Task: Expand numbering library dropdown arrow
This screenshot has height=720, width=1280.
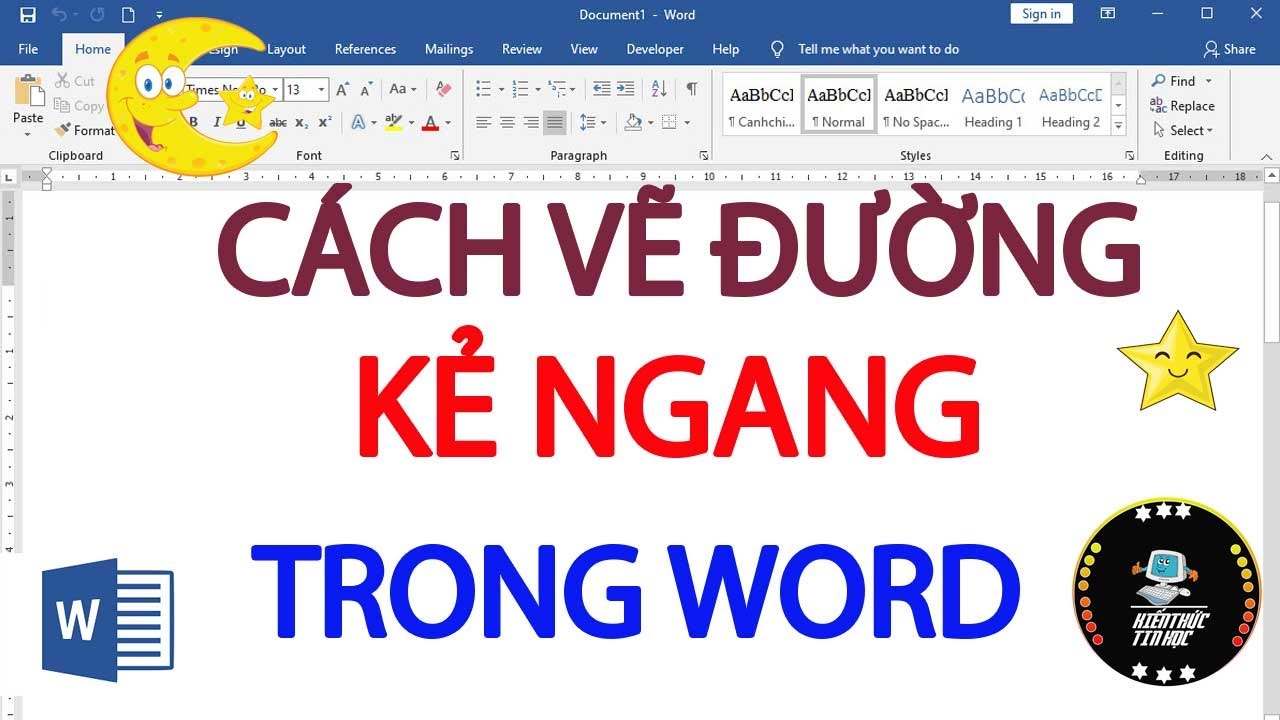Action: coord(537,89)
